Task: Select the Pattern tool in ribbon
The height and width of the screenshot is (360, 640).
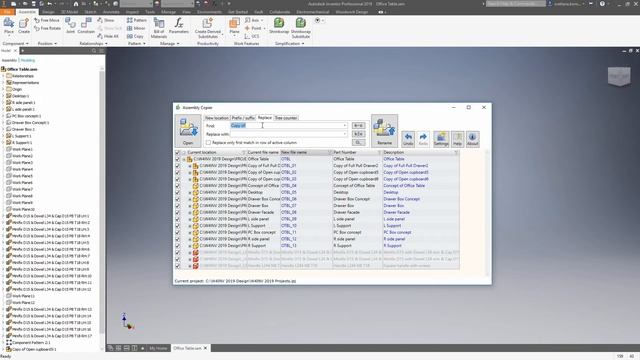Action: (x=136, y=20)
